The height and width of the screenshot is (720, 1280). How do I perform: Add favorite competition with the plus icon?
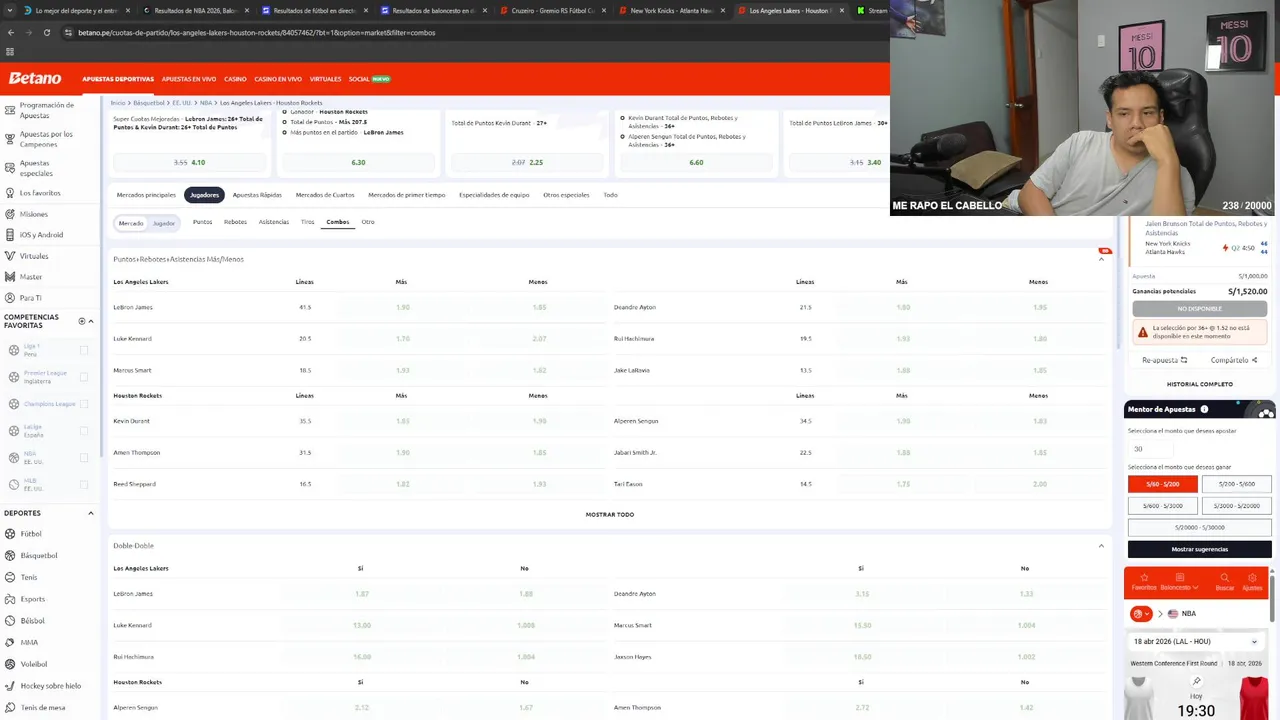pos(82,321)
